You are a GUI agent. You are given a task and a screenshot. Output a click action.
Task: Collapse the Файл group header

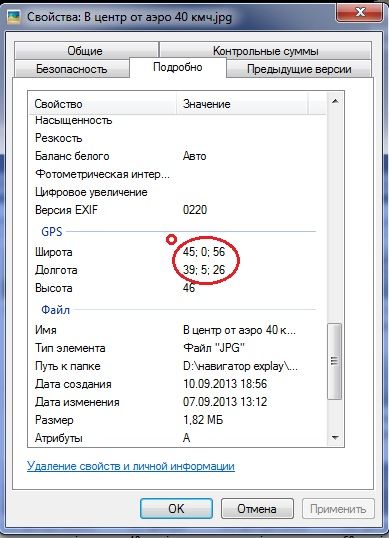coord(55,310)
